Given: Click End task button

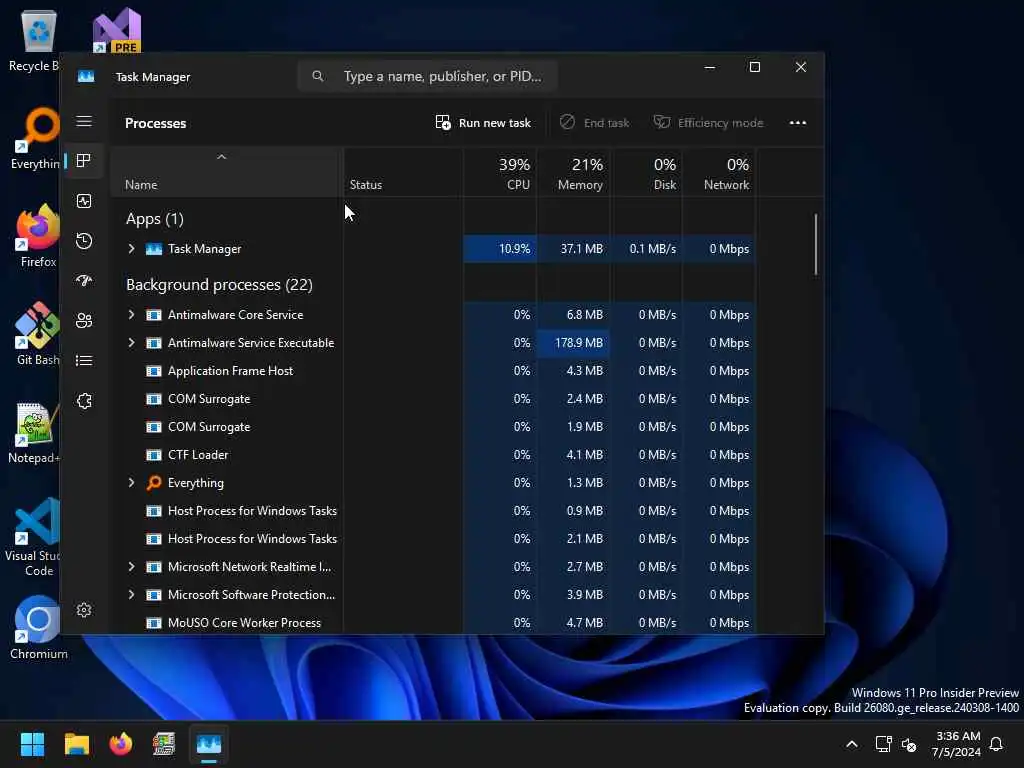Looking at the screenshot, I should [595, 123].
